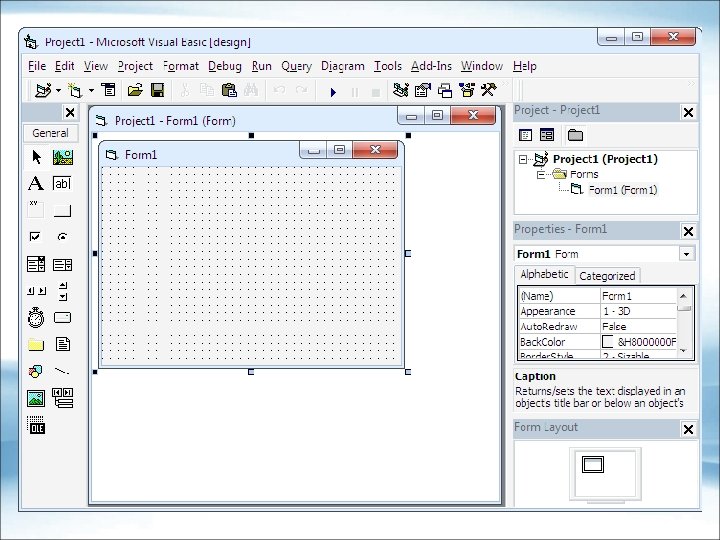The image size is (720, 540).
Task: Select the CommandButton control tool
Action: point(63,210)
